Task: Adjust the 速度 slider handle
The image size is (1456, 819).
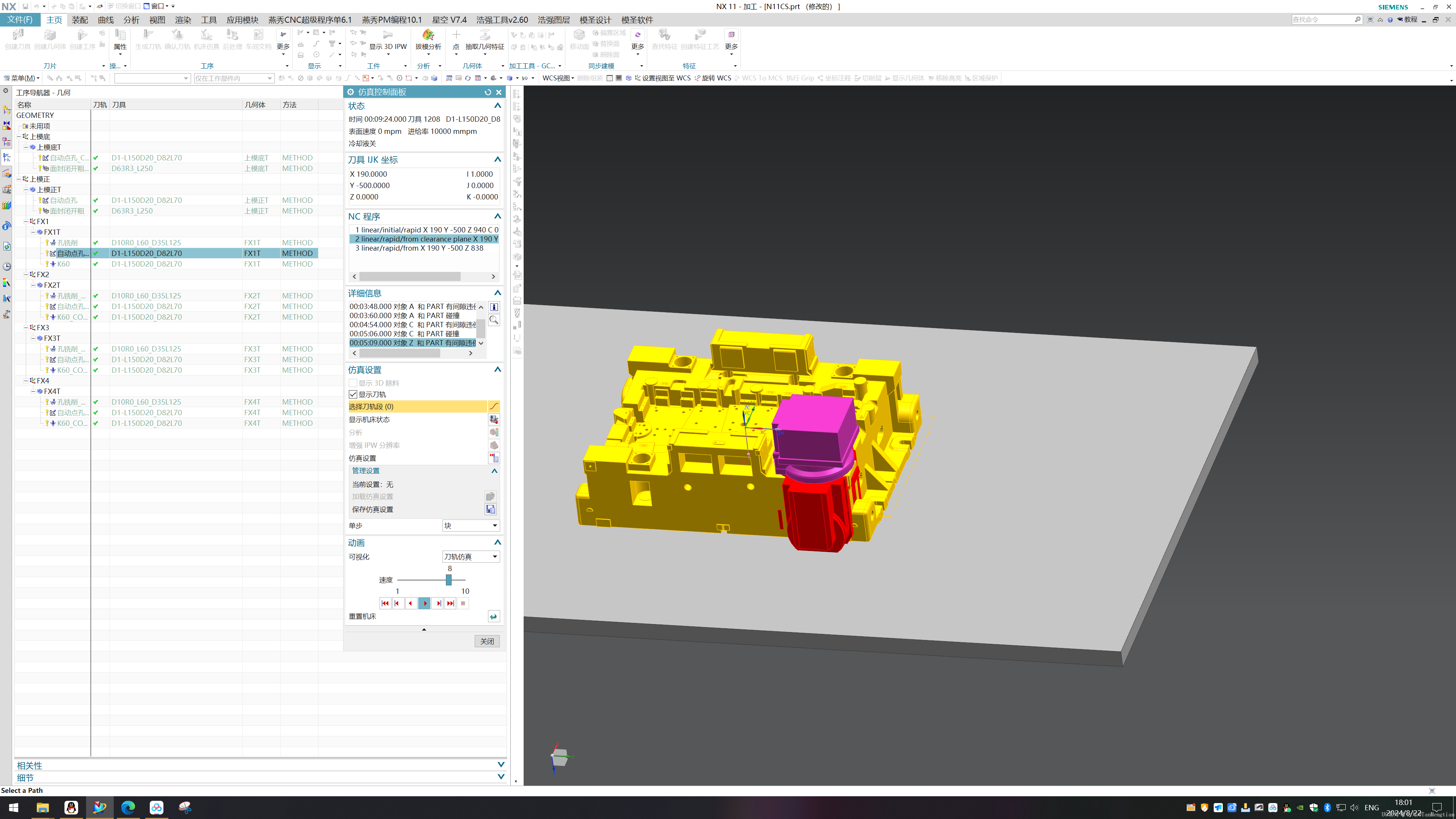Action: 449,580
